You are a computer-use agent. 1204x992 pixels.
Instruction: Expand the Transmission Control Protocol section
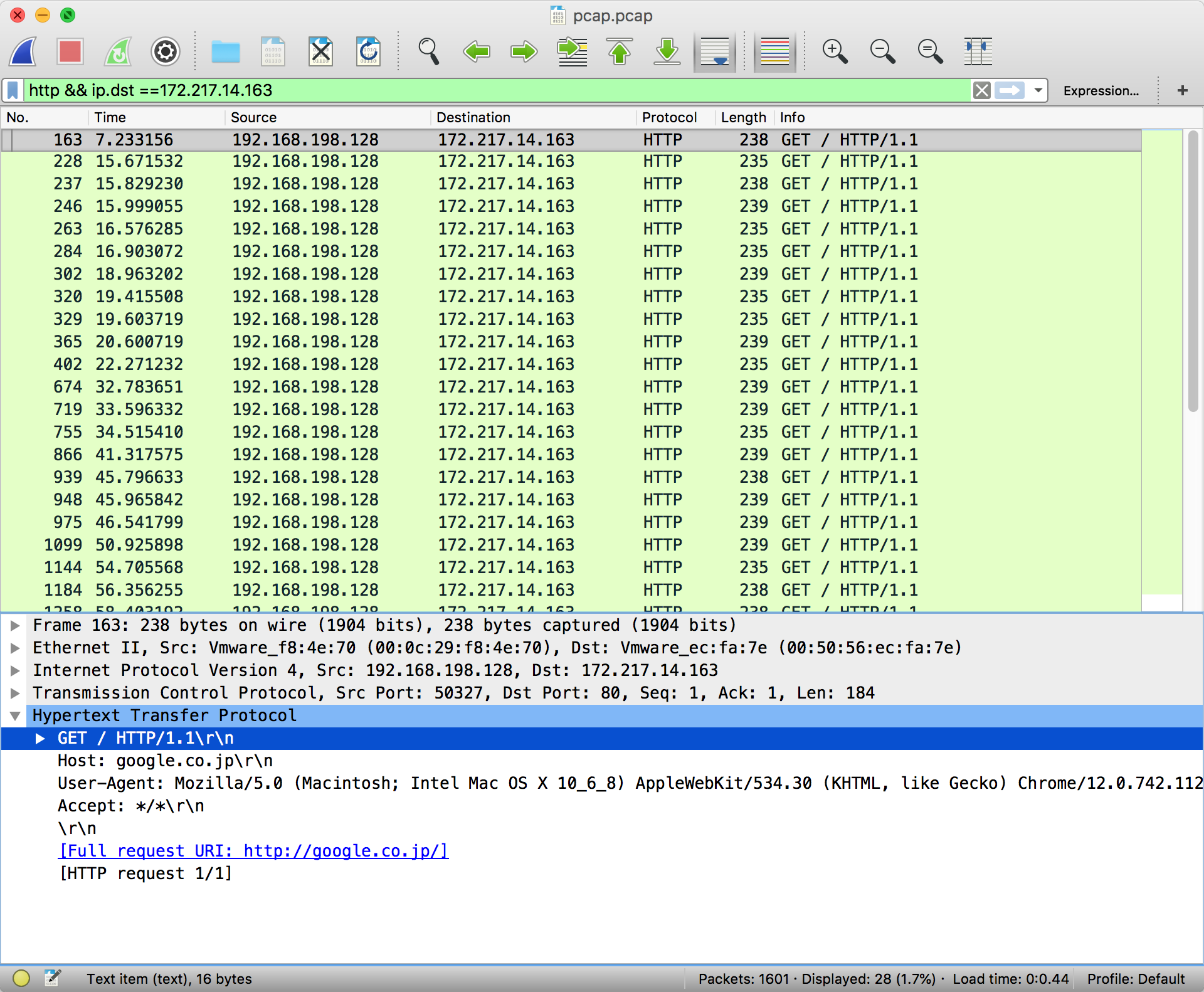(14, 693)
